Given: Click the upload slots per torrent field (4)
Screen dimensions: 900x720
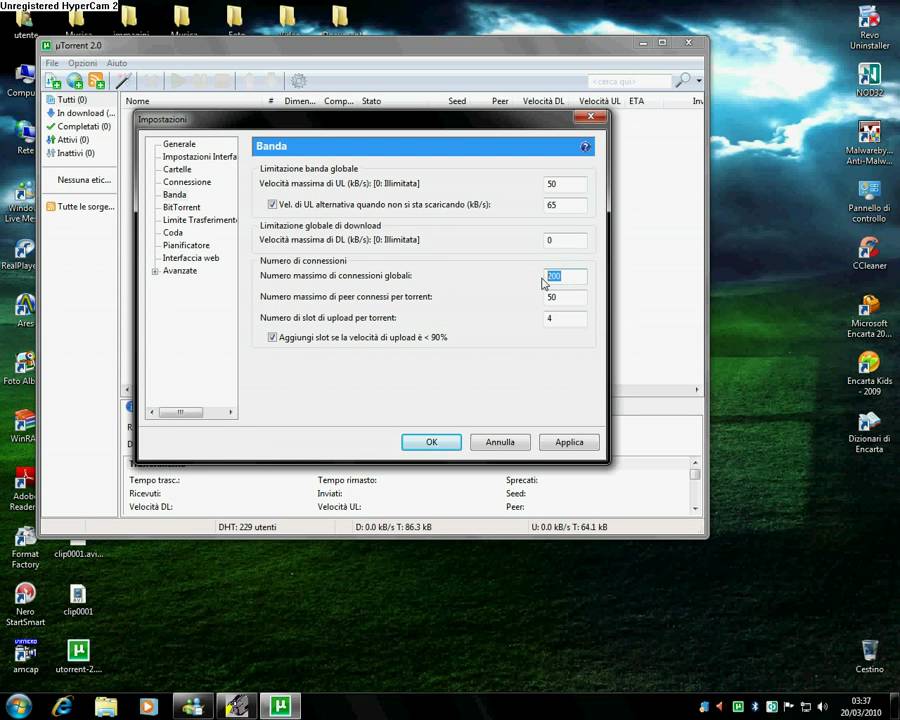Looking at the screenshot, I should 565,318.
